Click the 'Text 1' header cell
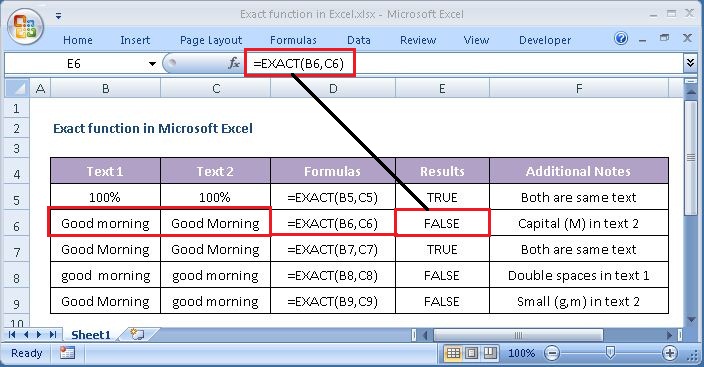The image size is (704, 367). (105, 171)
